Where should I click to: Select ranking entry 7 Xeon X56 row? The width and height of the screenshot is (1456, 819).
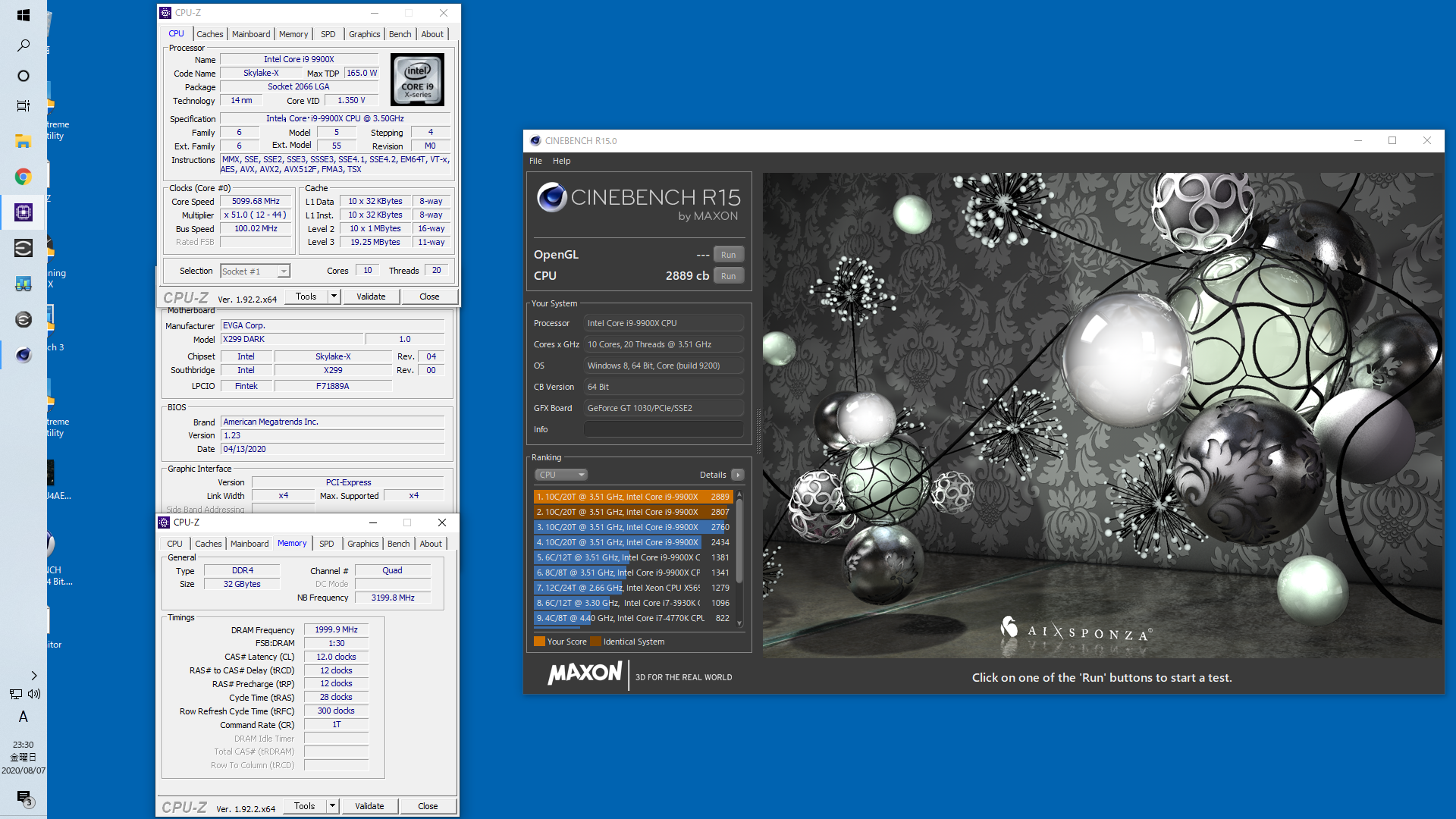[633, 588]
